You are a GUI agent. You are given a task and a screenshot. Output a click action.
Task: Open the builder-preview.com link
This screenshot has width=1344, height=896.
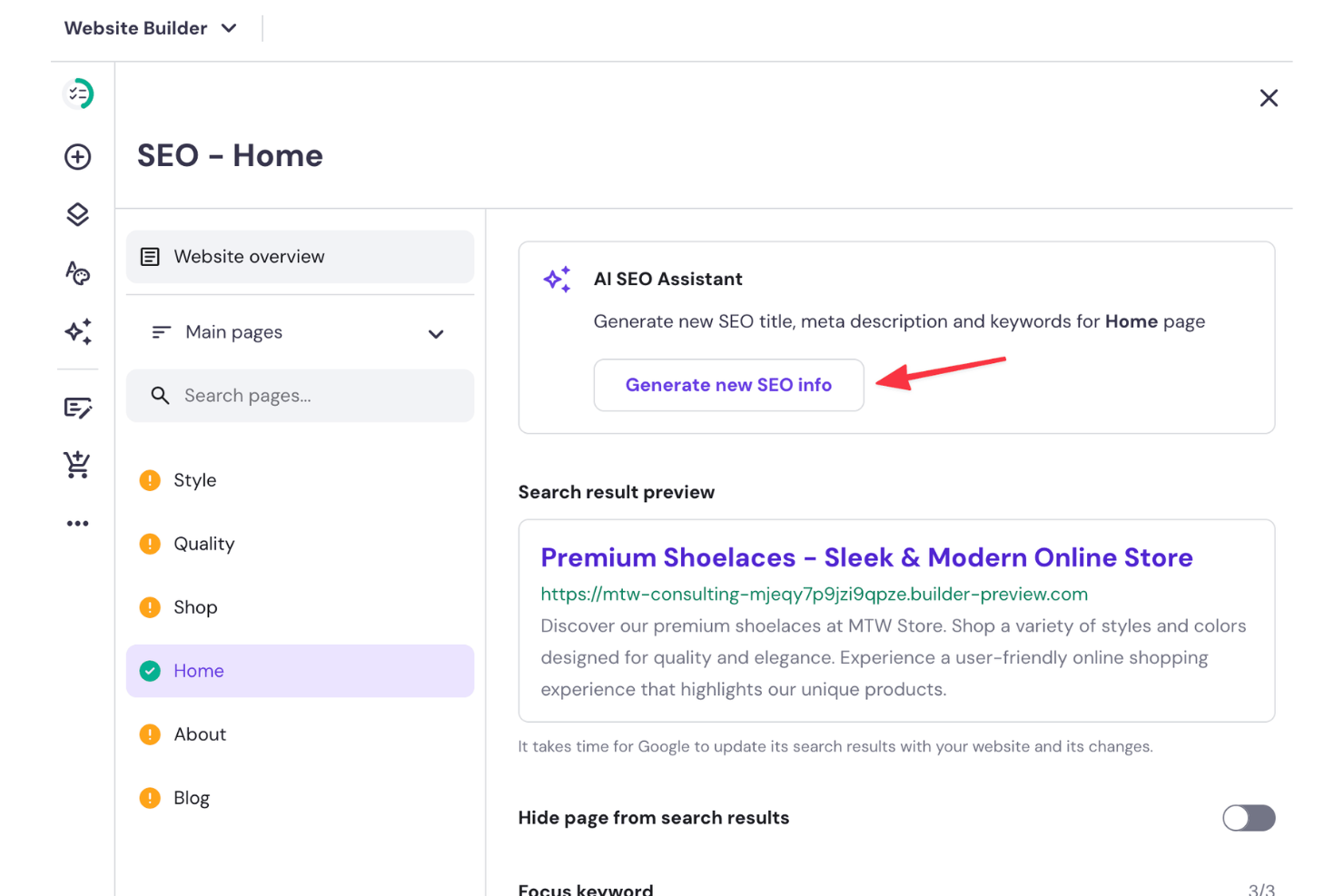click(x=813, y=595)
